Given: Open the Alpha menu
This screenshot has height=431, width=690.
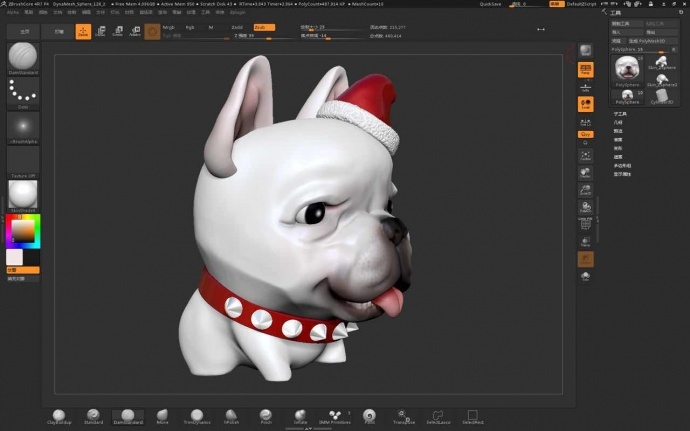Looking at the screenshot, I should point(13,12).
